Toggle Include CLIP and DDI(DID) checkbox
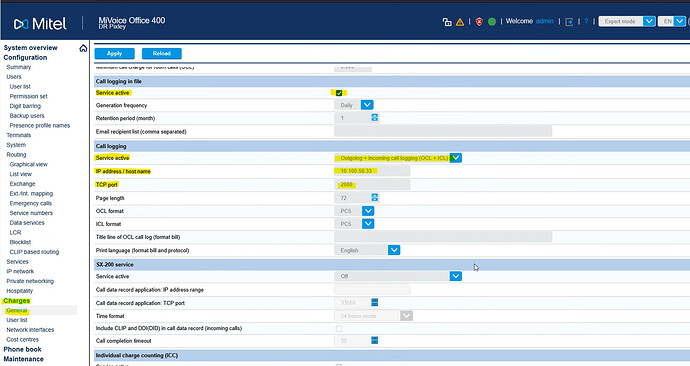The height and width of the screenshot is (366, 690). (x=339, y=329)
